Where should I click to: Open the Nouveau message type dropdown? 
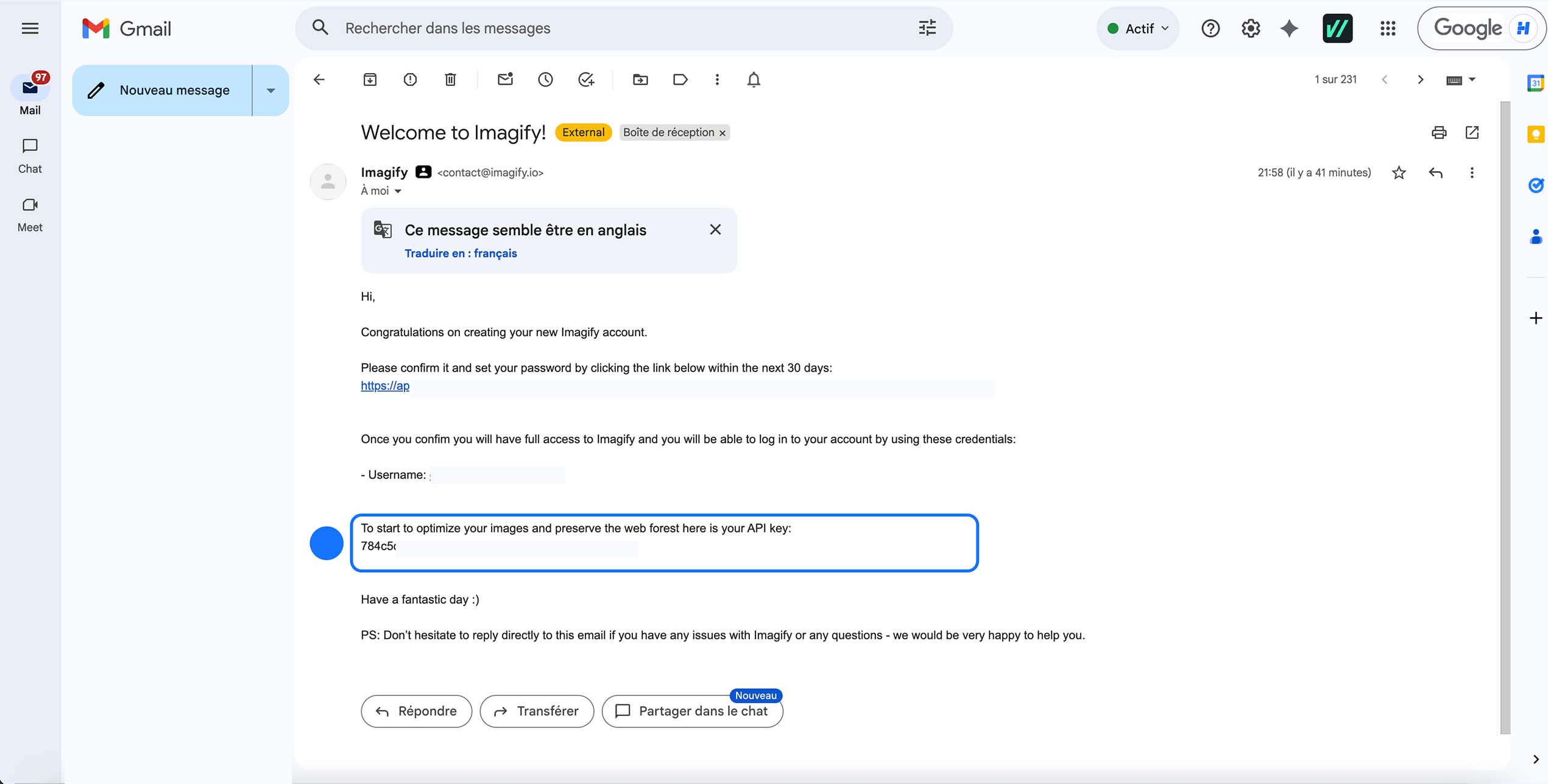click(x=270, y=90)
